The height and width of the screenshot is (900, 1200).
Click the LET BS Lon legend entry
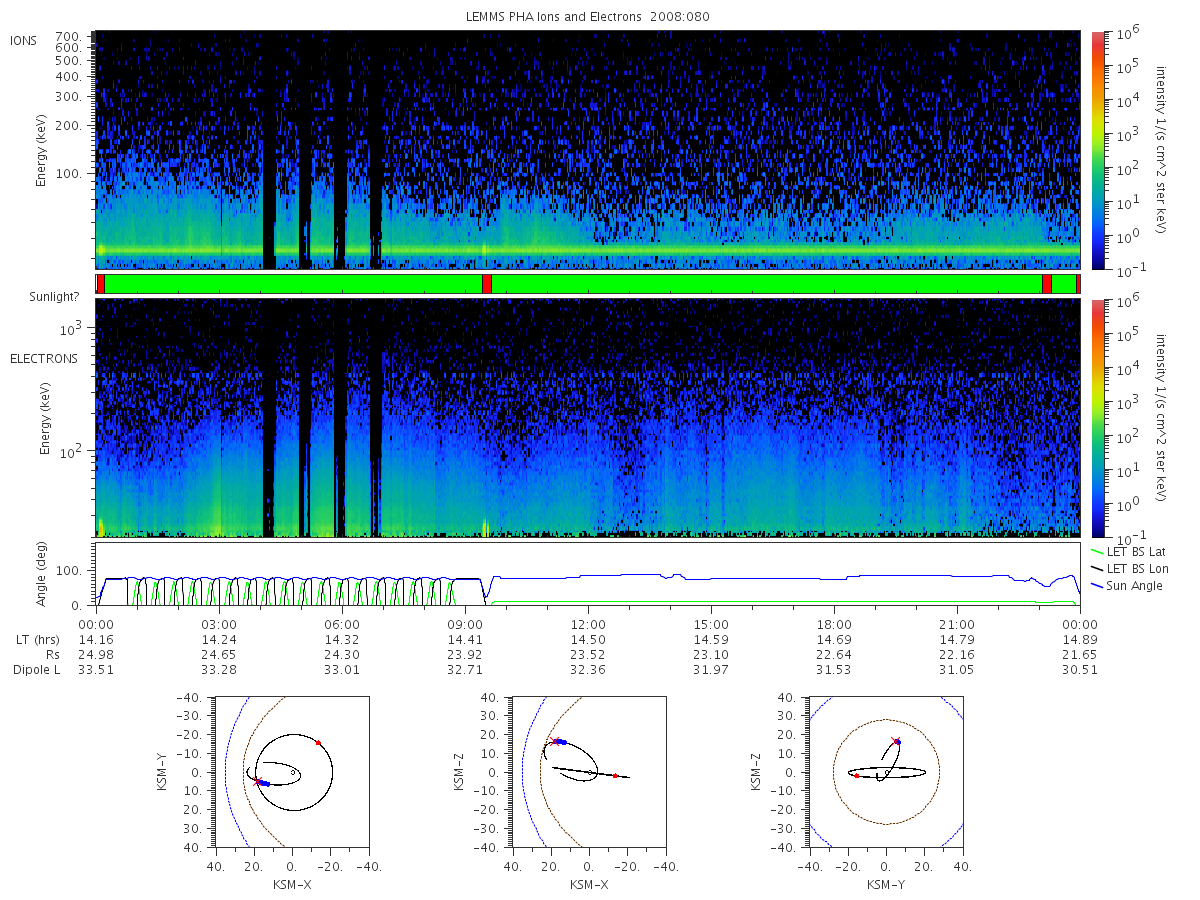click(x=1128, y=568)
